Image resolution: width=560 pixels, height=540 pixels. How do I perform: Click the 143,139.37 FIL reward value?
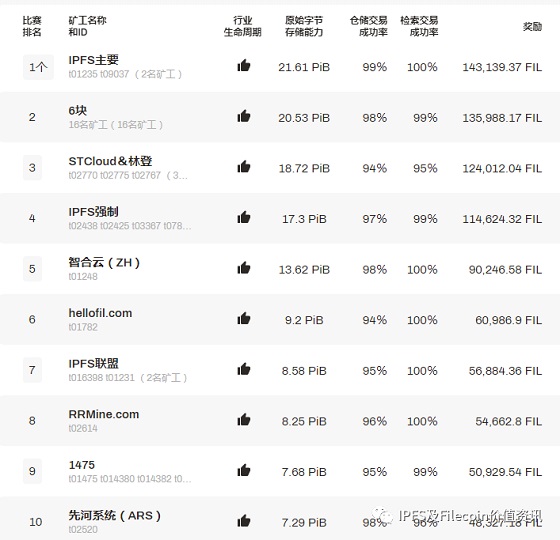(x=502, y=67)
